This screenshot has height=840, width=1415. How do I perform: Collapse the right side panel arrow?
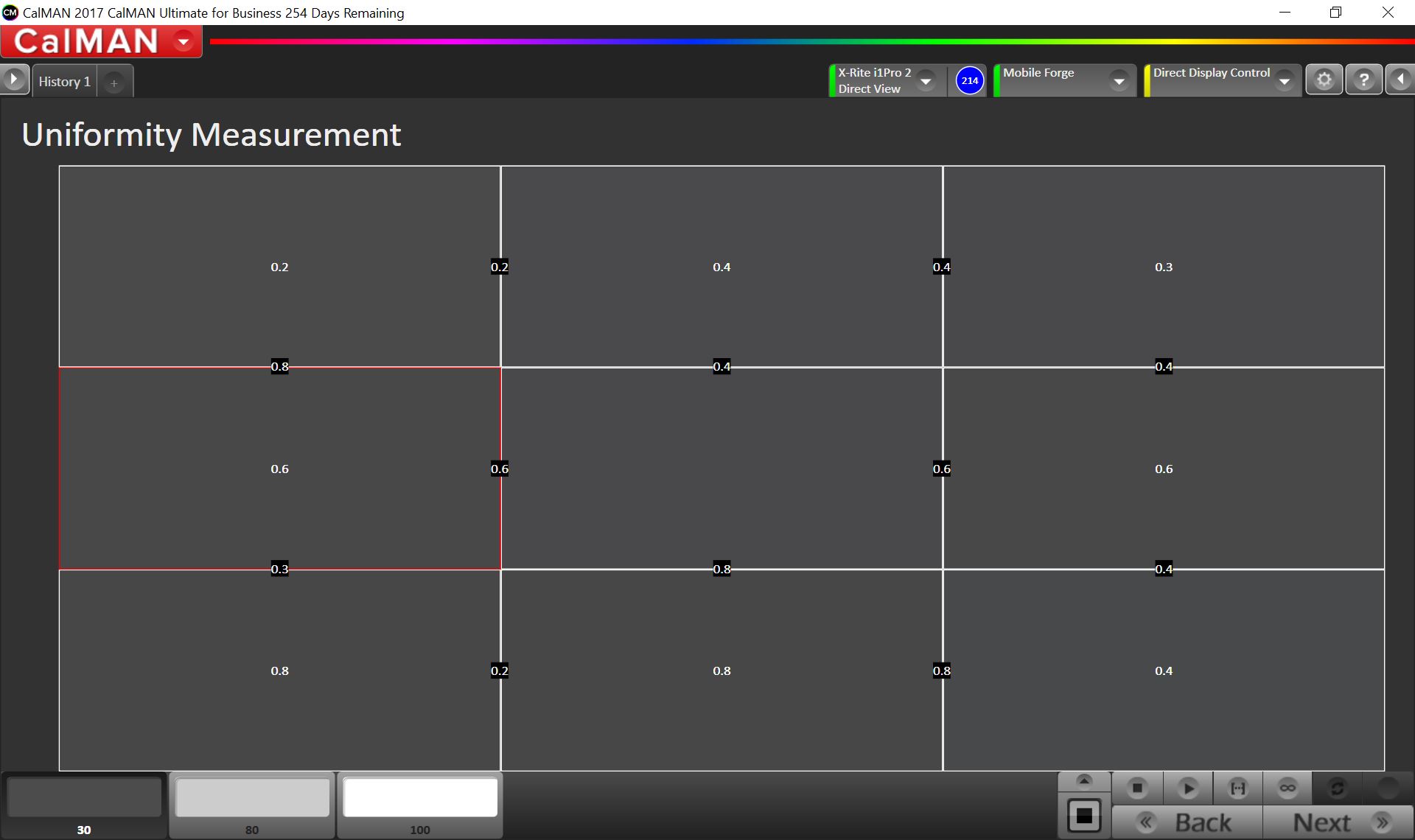[x=1400, y=80]
